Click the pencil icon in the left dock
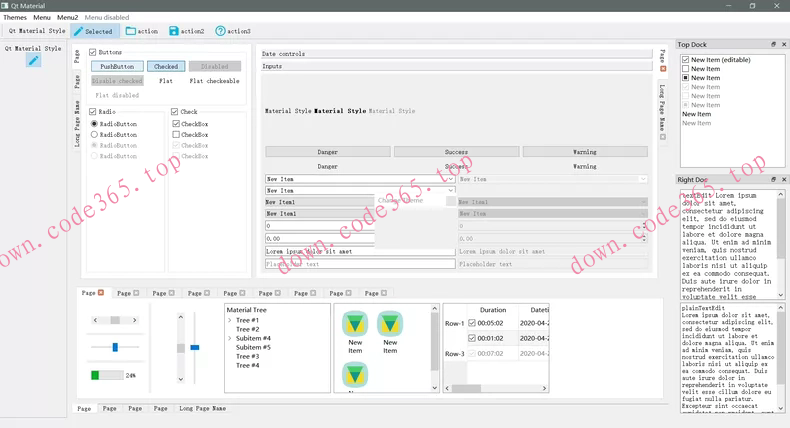 [33, 60]
